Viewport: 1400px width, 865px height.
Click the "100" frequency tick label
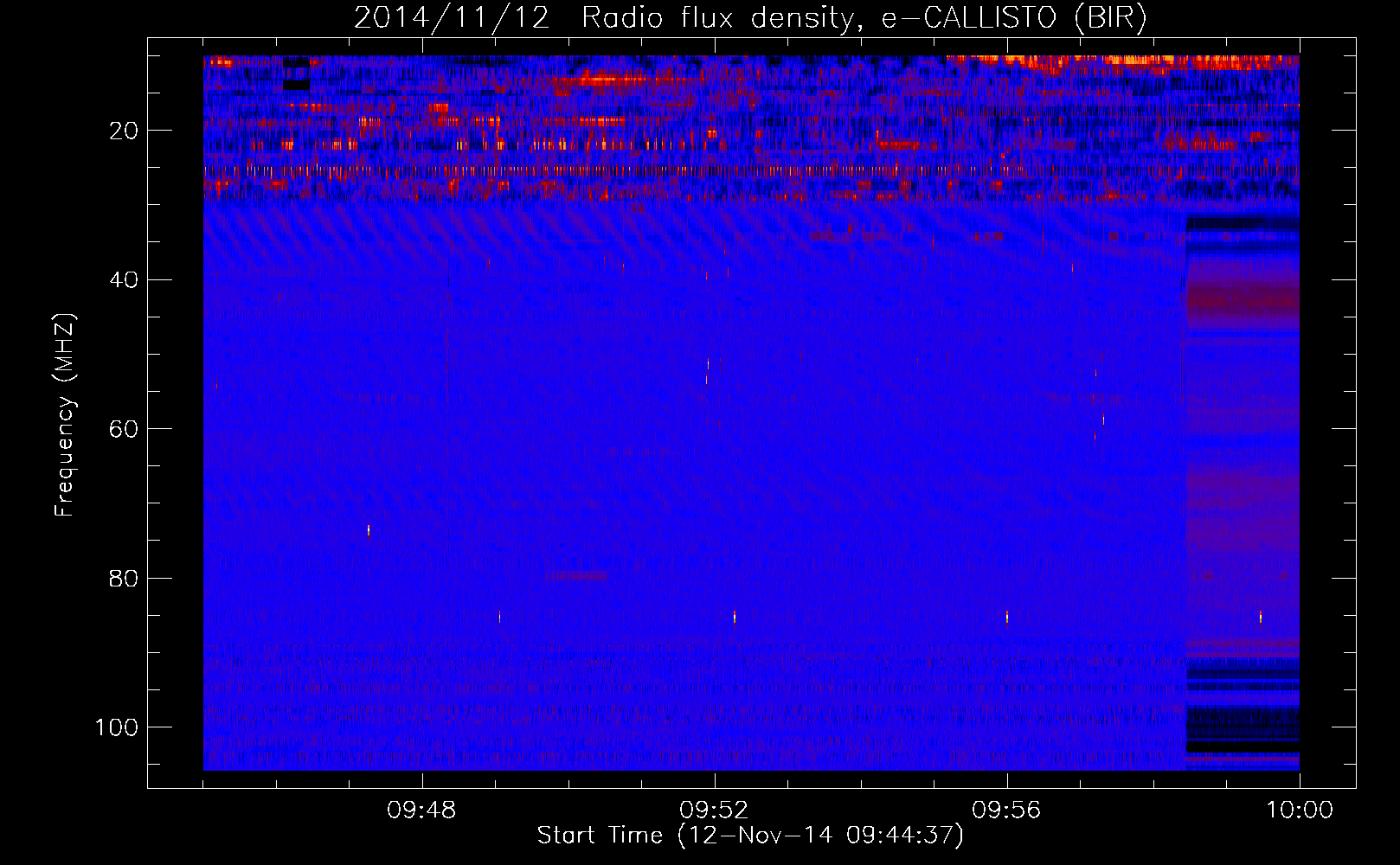[x=117, y=727]
